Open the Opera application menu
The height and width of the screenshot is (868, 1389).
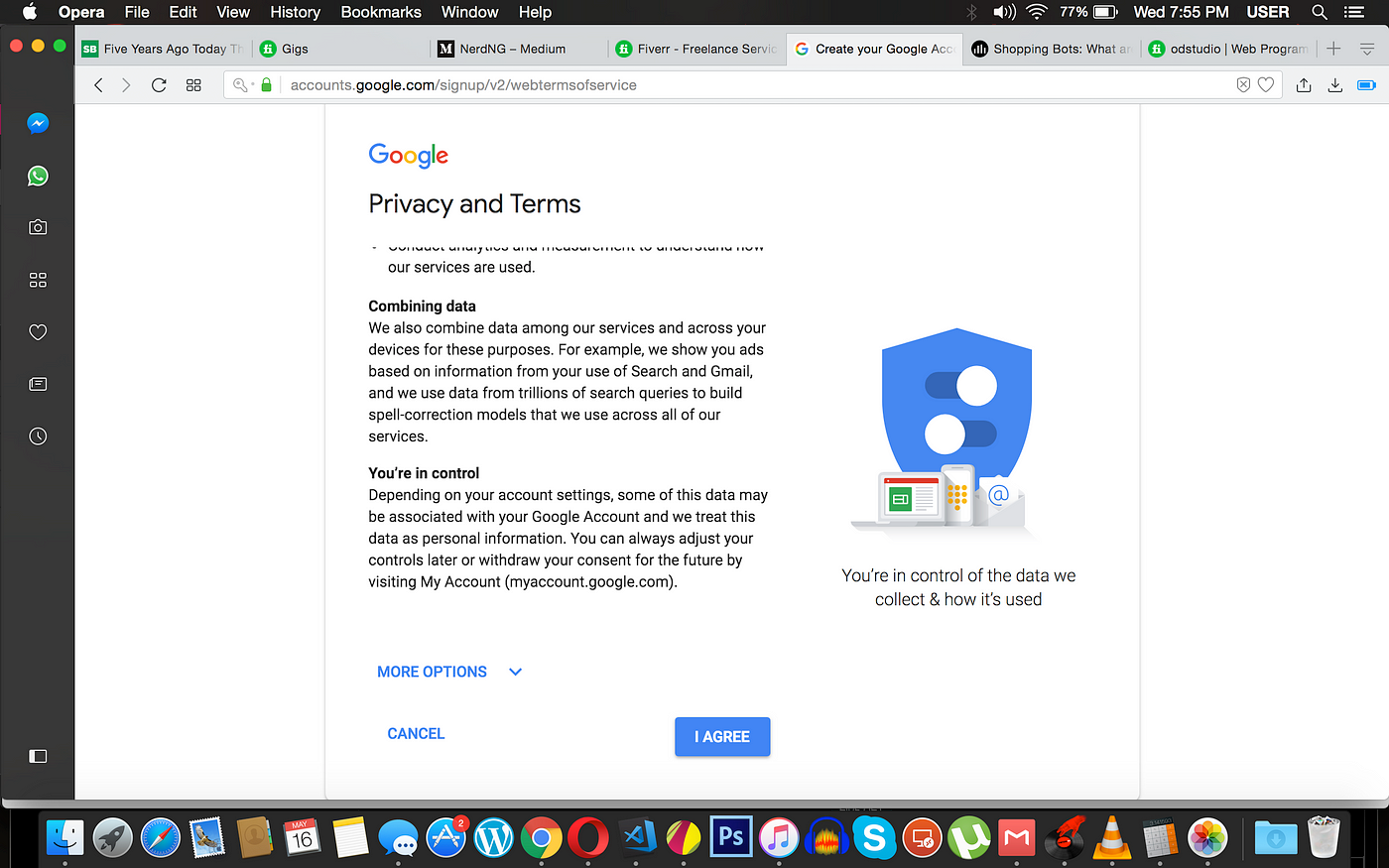coord(81,12)
